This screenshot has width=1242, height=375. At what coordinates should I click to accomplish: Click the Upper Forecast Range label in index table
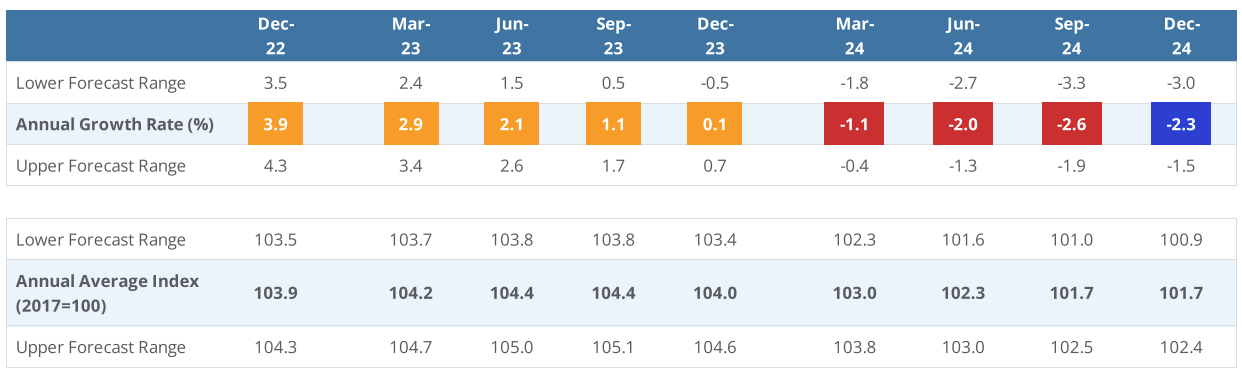(x=101, y=347)
